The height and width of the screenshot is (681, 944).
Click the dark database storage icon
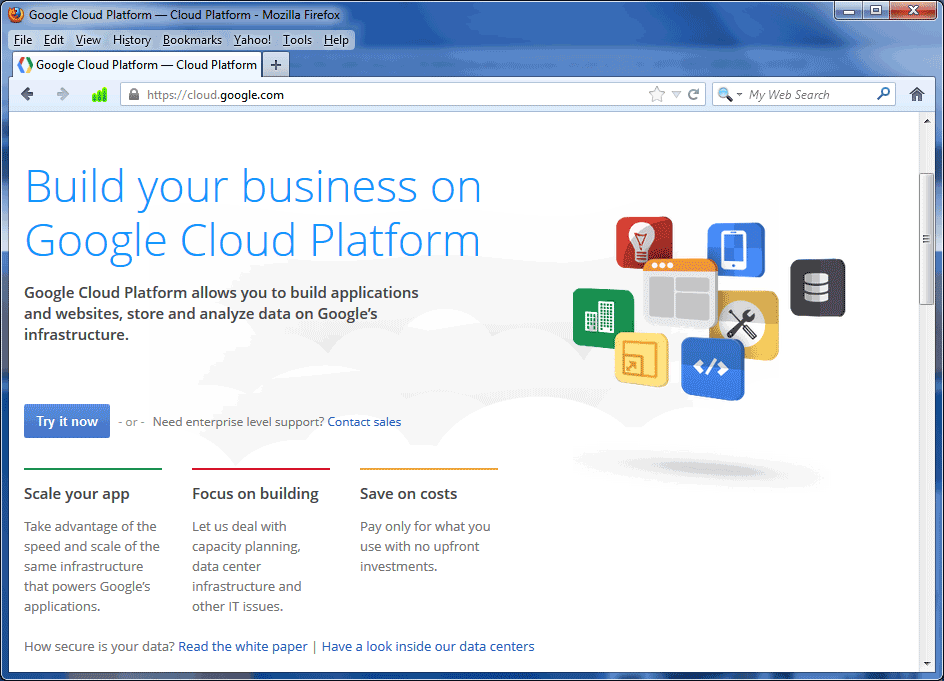point(818,287)
